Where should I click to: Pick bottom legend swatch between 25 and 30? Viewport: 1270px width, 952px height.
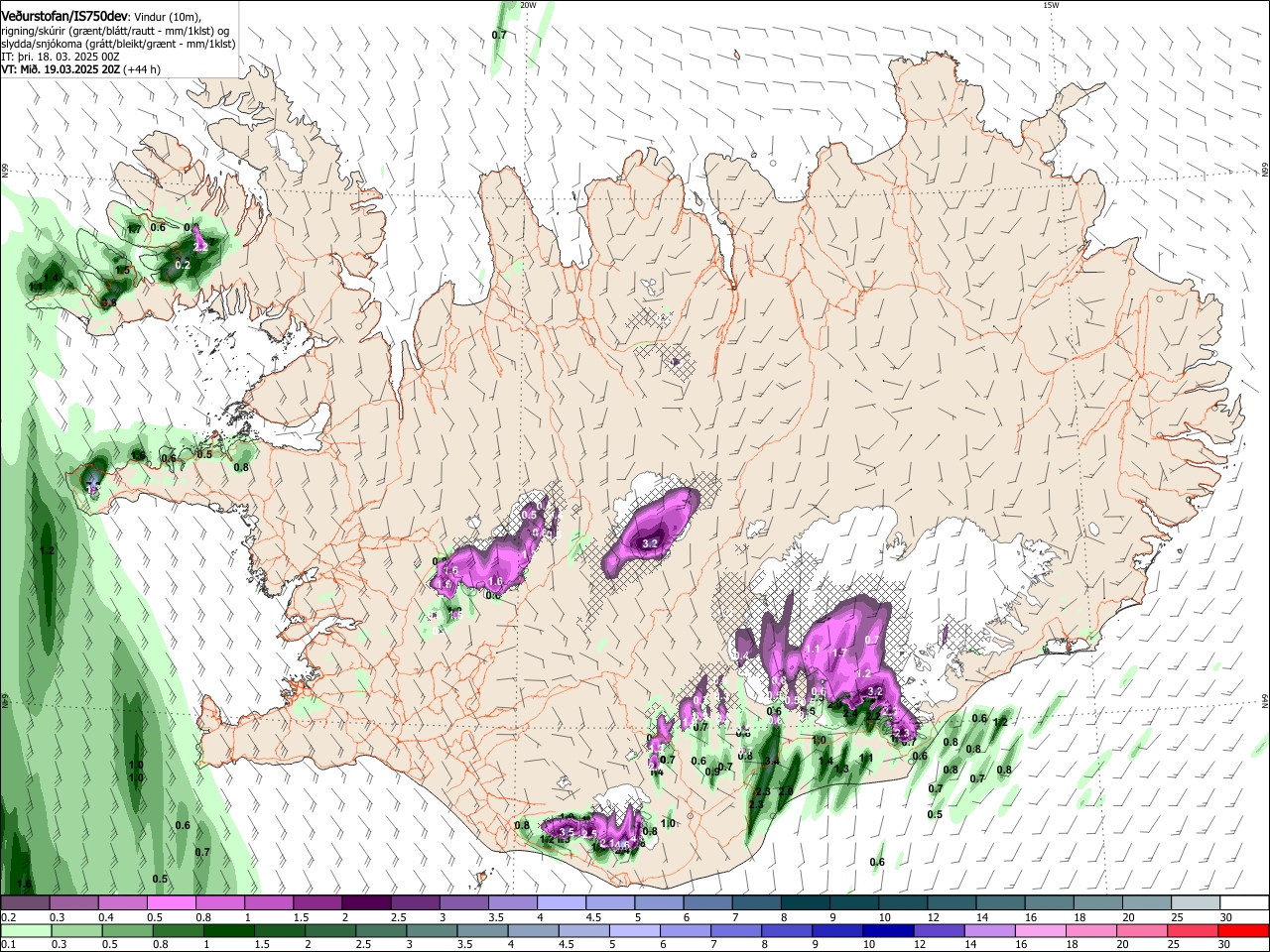tap(1193, 930)
